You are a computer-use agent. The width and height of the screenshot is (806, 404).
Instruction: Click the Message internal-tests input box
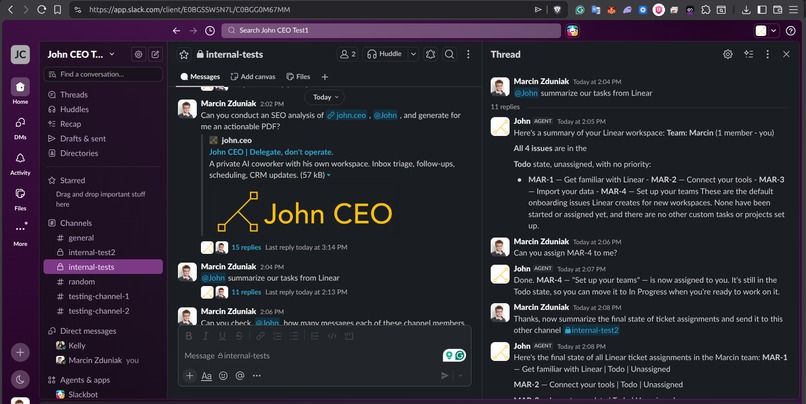pyautogui.click(x=308, y=356)
